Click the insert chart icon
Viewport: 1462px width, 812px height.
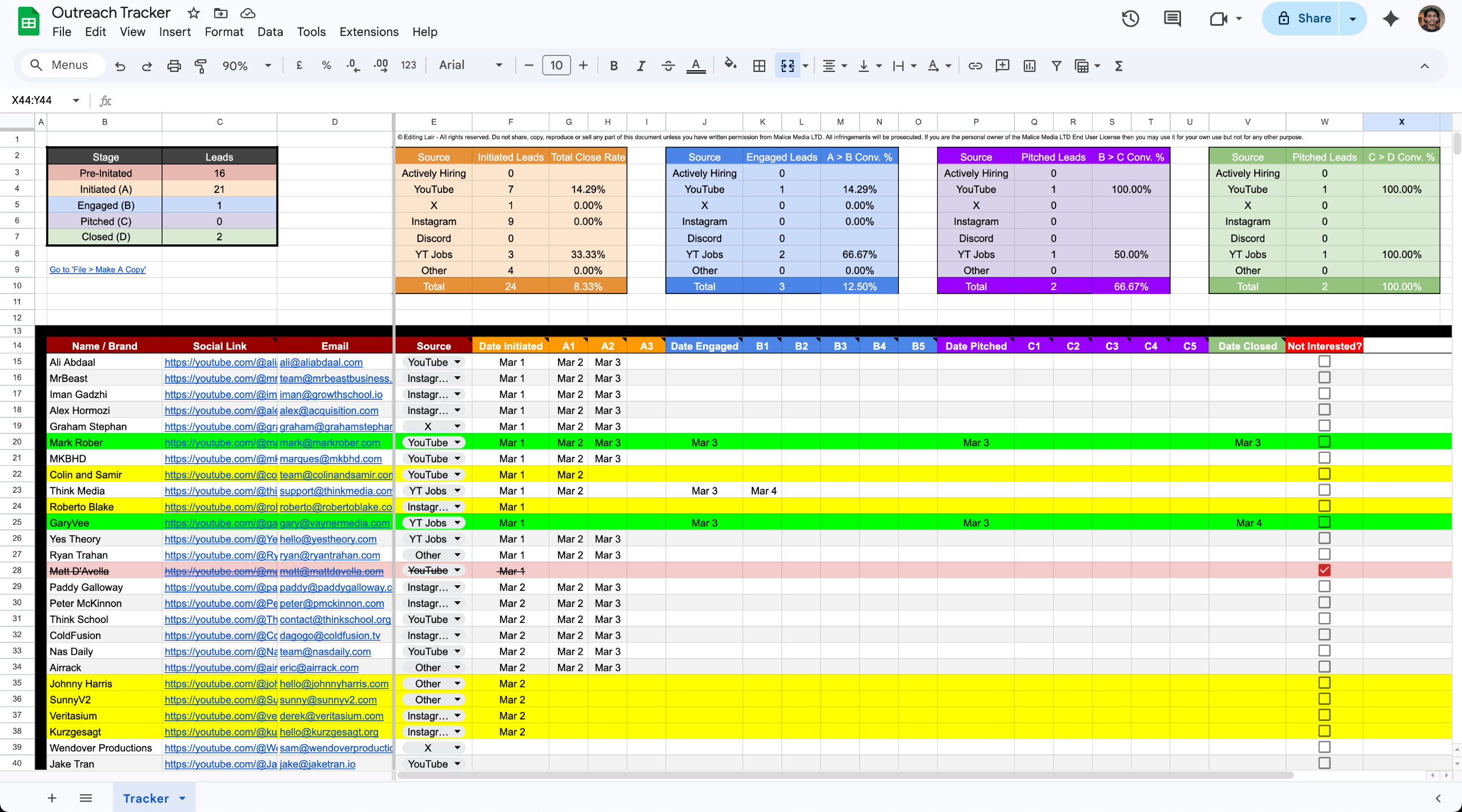(1029, 66)
